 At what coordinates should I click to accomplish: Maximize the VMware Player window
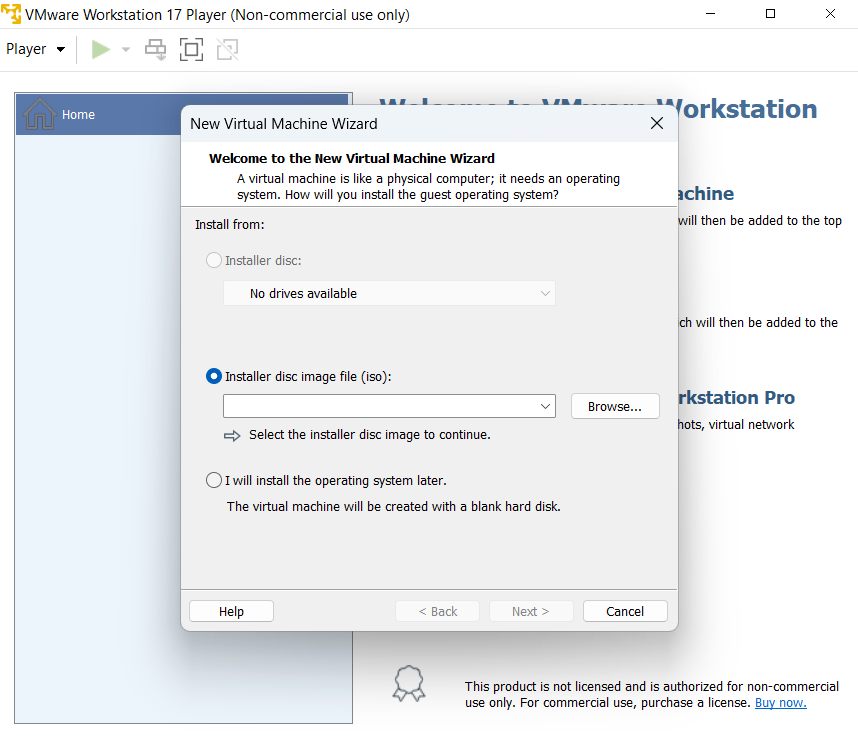click(x=770, y=14)
